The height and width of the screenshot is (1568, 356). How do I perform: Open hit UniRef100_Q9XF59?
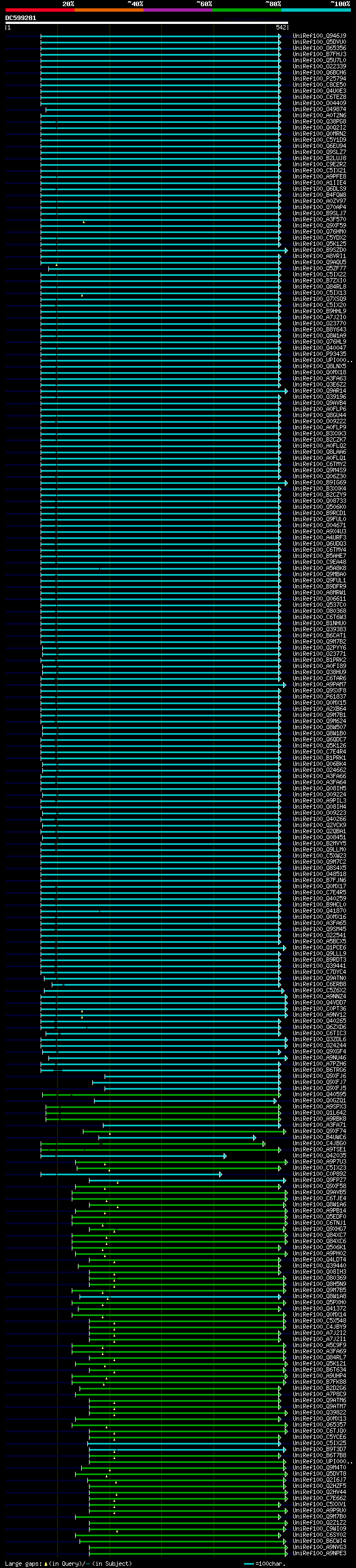click(319, 225)
